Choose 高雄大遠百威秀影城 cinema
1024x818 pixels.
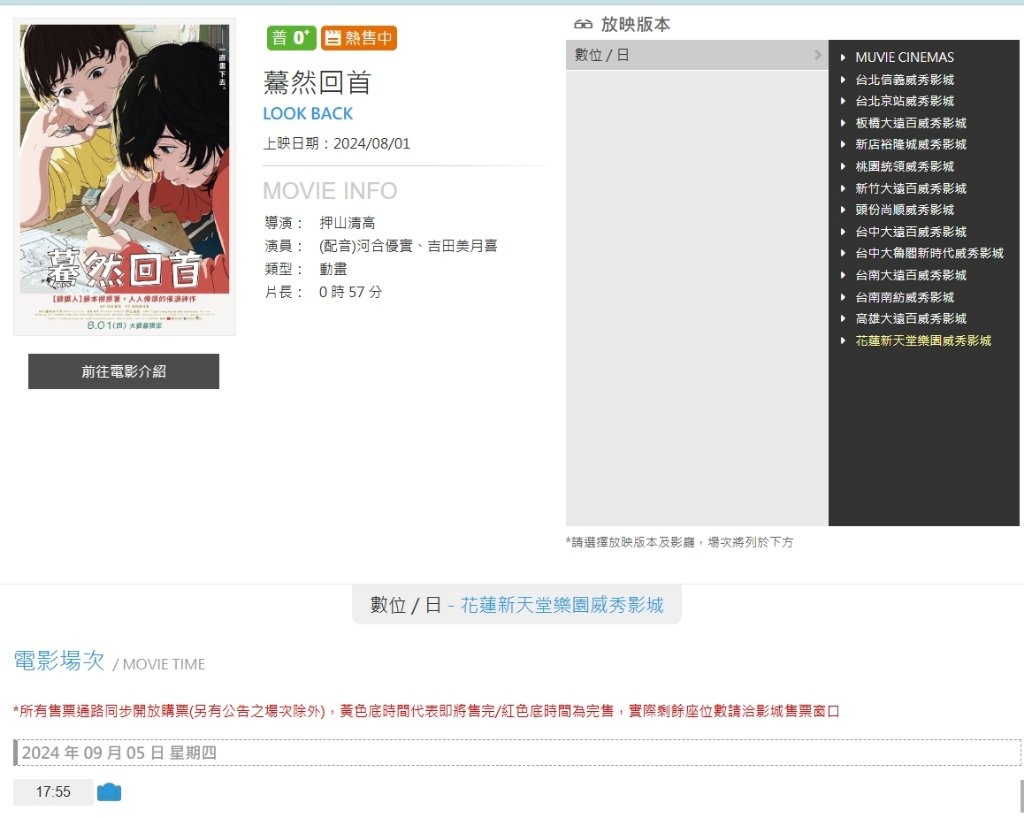coord(911,319)
